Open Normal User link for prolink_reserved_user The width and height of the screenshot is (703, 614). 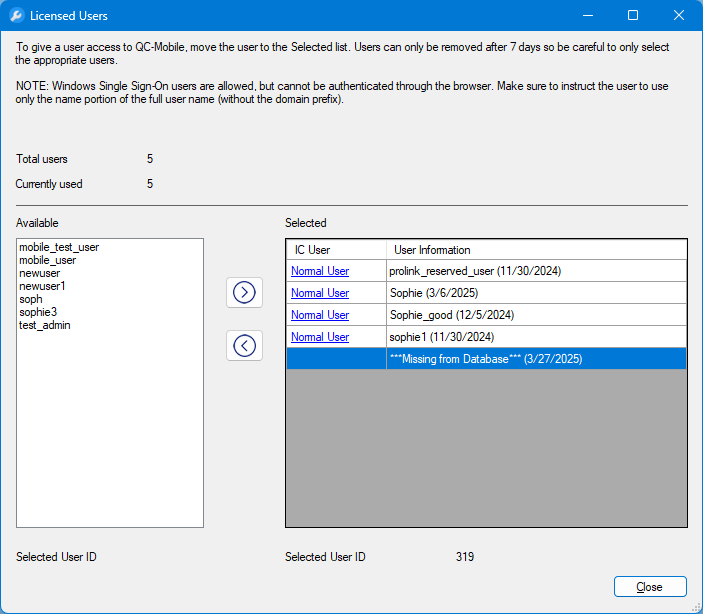(320, 271)
